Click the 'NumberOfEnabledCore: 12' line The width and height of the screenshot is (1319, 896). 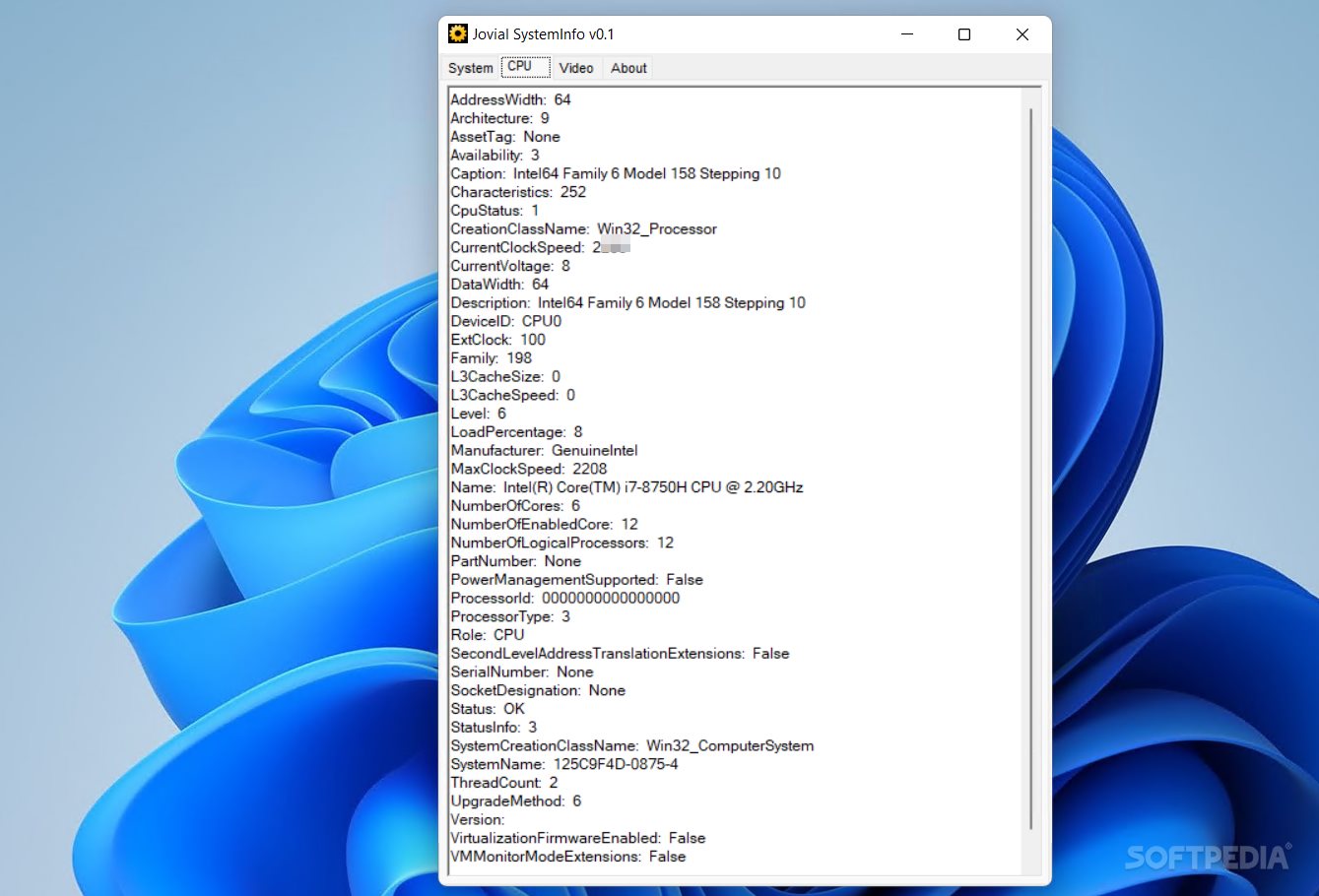point(544,525)
